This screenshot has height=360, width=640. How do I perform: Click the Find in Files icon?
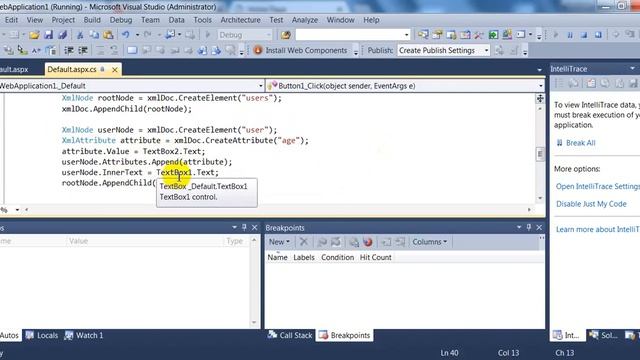coord(286,35)
